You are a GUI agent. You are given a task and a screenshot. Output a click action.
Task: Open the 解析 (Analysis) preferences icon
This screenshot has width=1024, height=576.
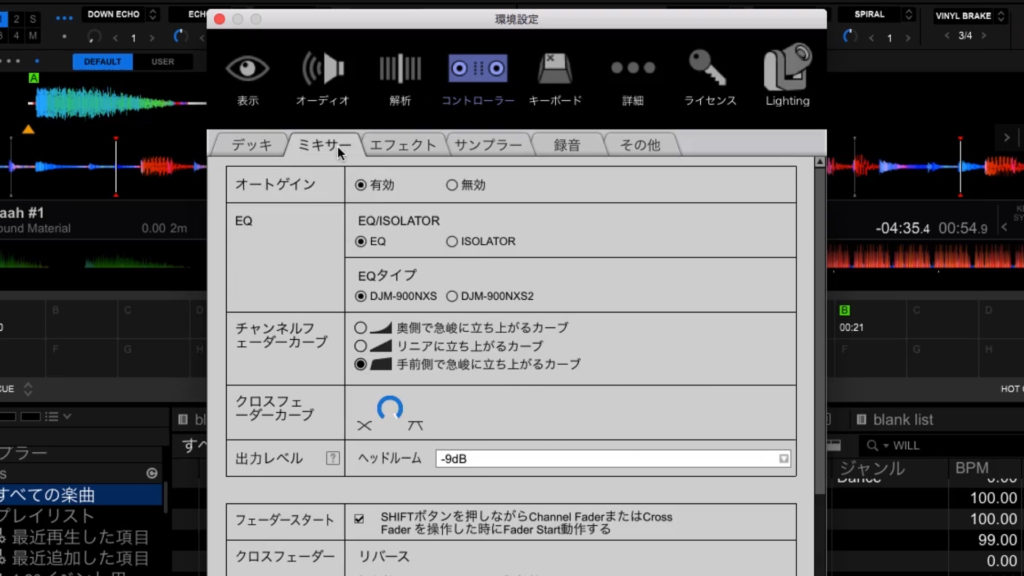(399, 76)
